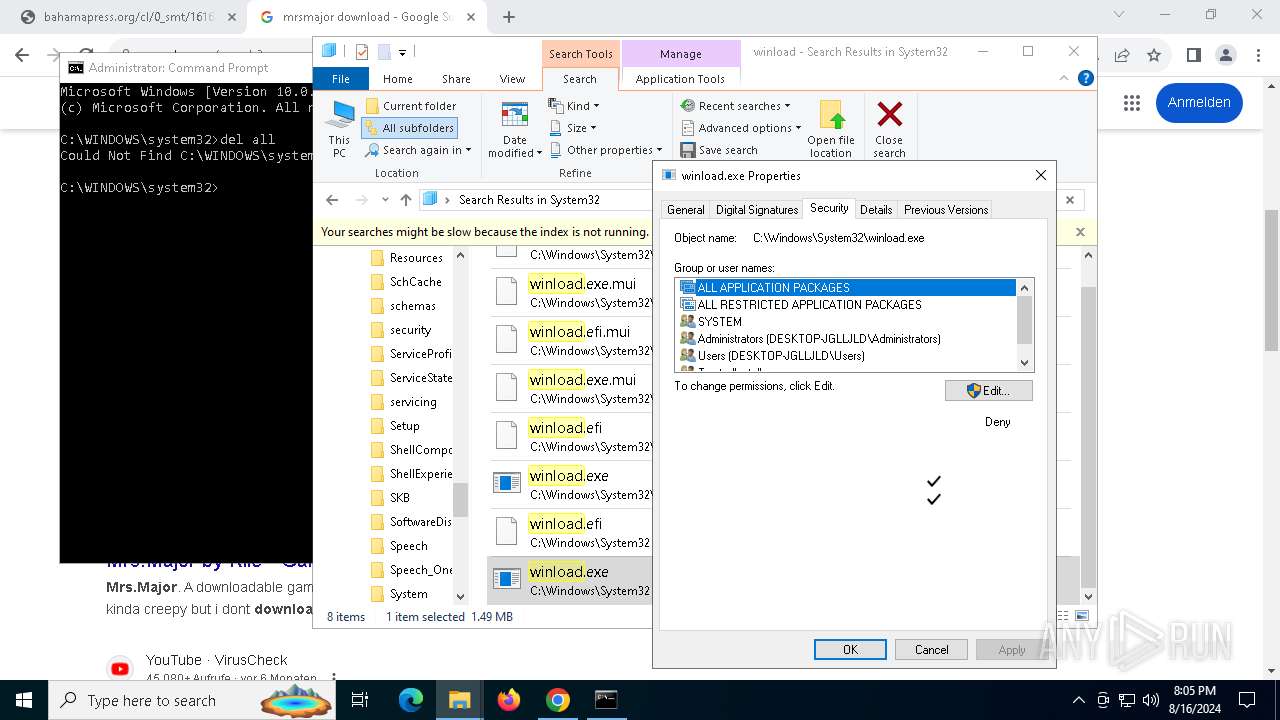
Task: Open General tab in winload.exe Properties
Action: coord(686,210)
